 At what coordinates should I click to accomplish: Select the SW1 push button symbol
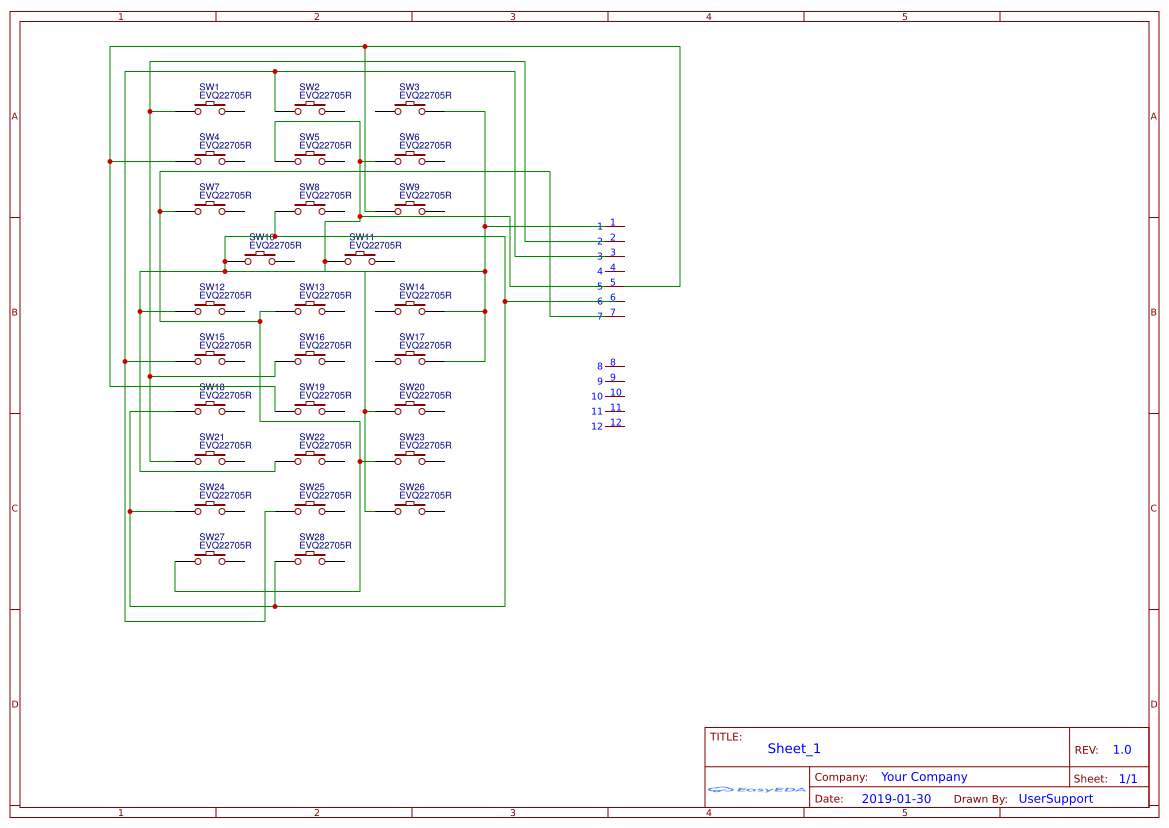(x=210, y=110)
